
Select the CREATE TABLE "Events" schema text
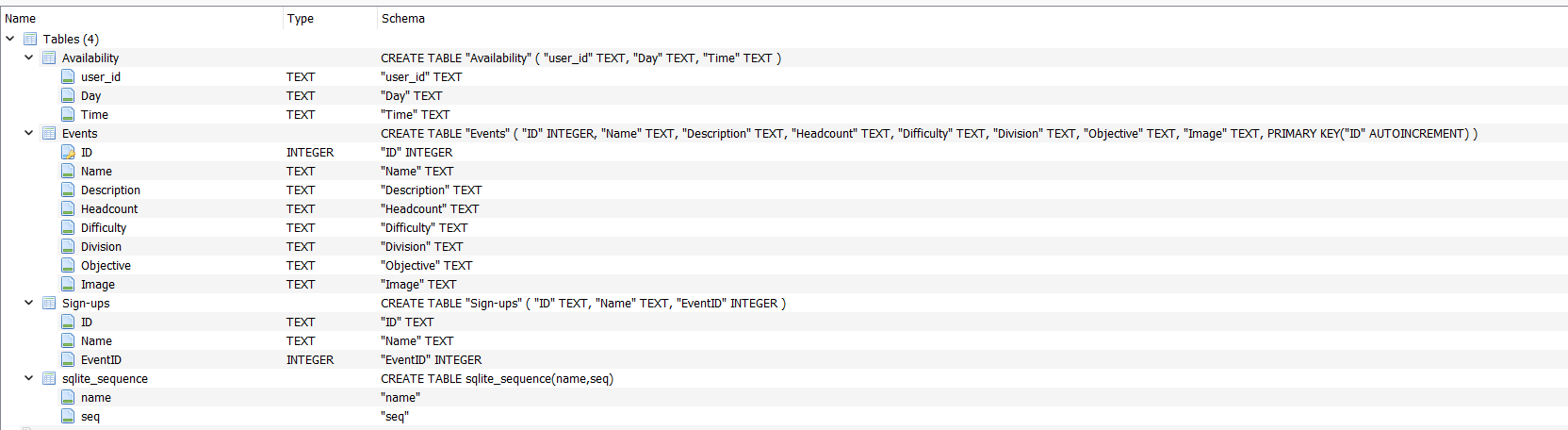tap(929, 133)
